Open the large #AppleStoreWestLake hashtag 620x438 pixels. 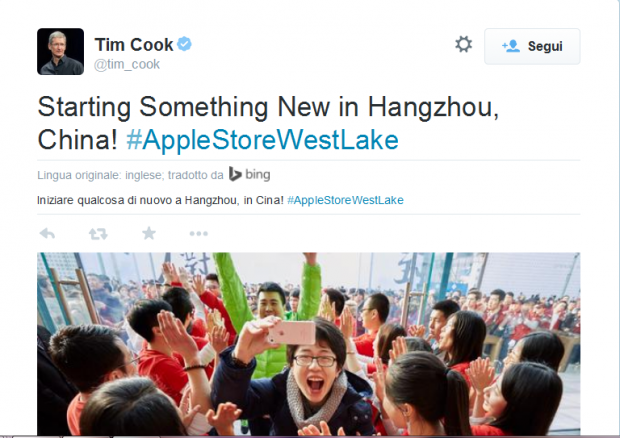(262, 140)
